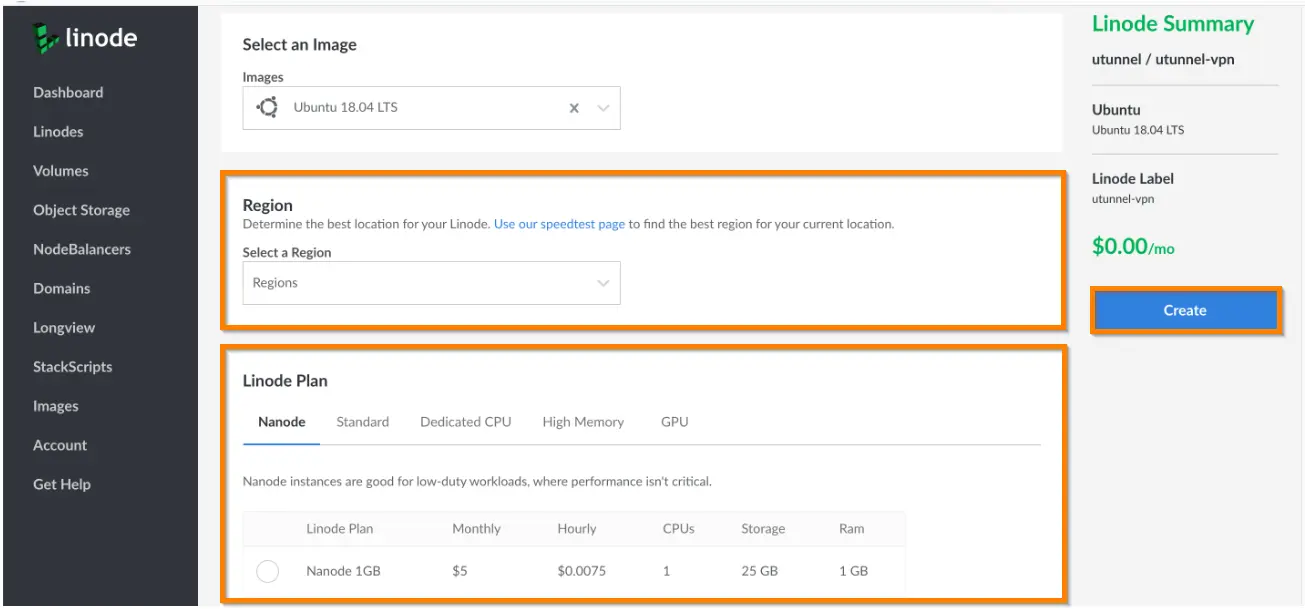This screenshot has height=609, width=1305.
Task: Open StackScripts page
Action: click(x=72, y=366)
